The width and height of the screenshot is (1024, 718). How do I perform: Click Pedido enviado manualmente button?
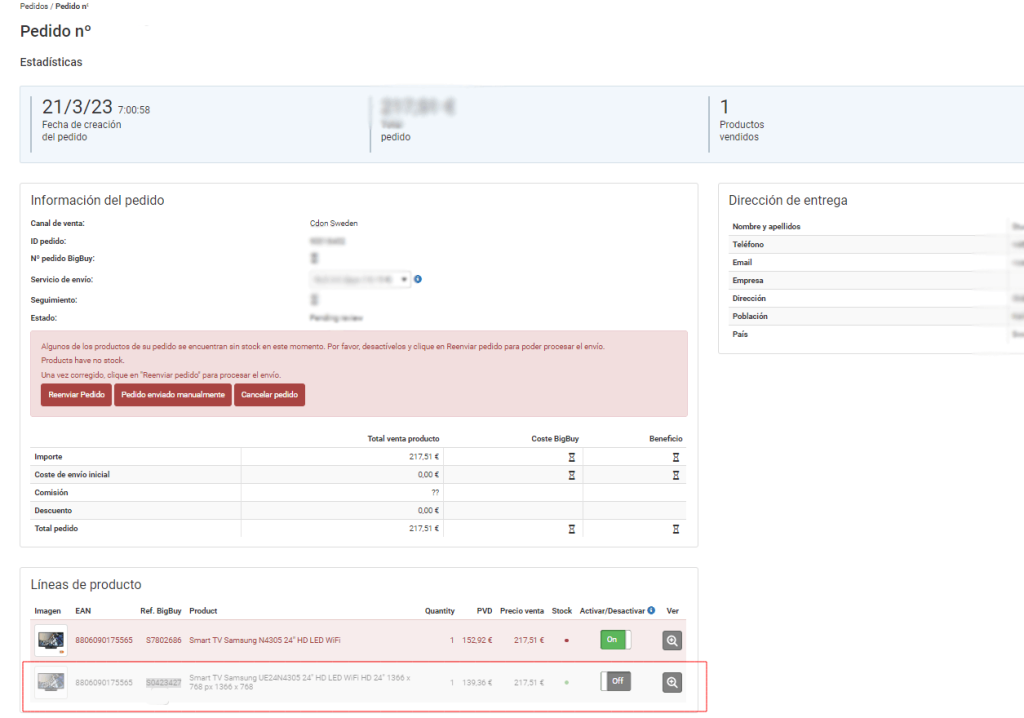click(x=173, y=395)
